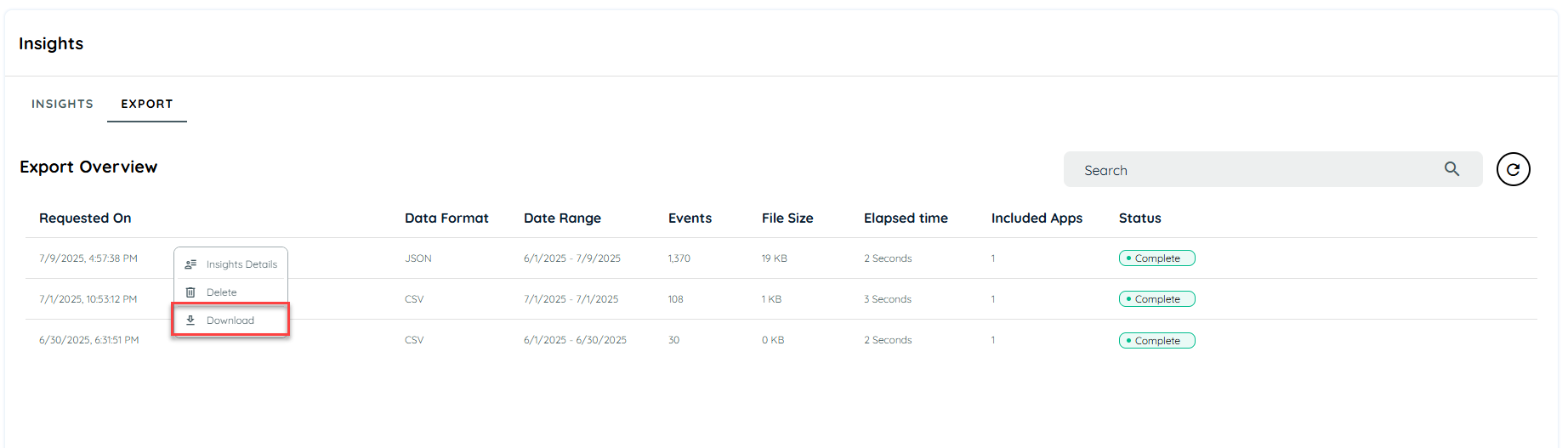Click the Date Range column header
Image resolution: width=1568 pixels, height=448 pixels.
562,218
